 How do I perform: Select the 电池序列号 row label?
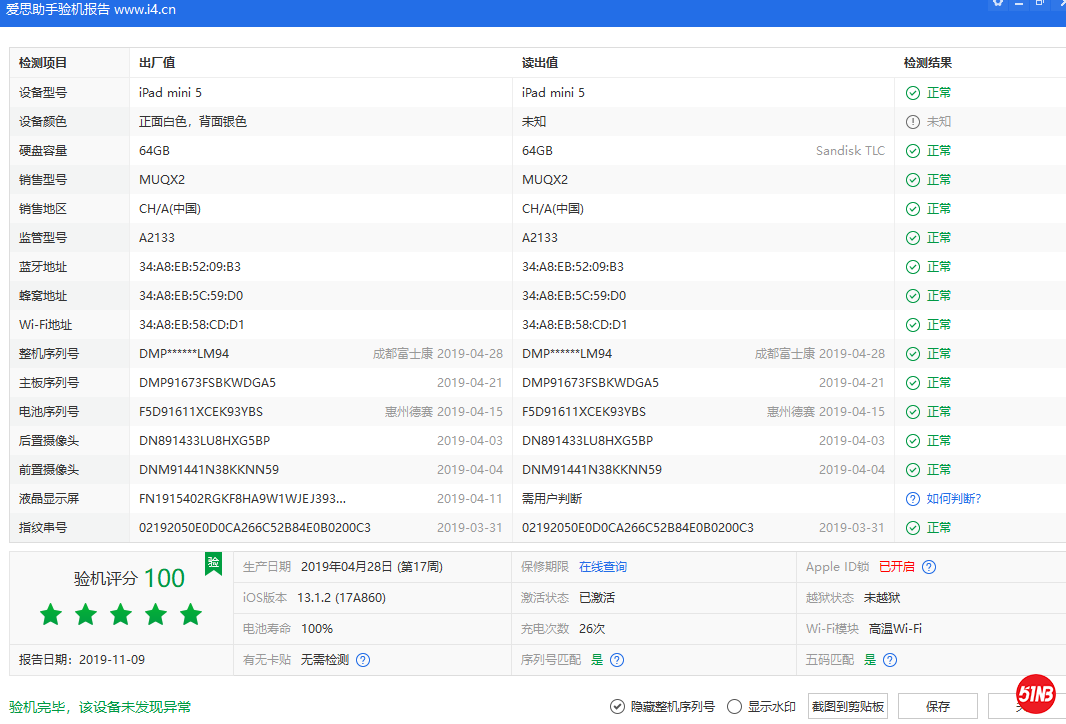pyautogui.click(x=49, y=412)
